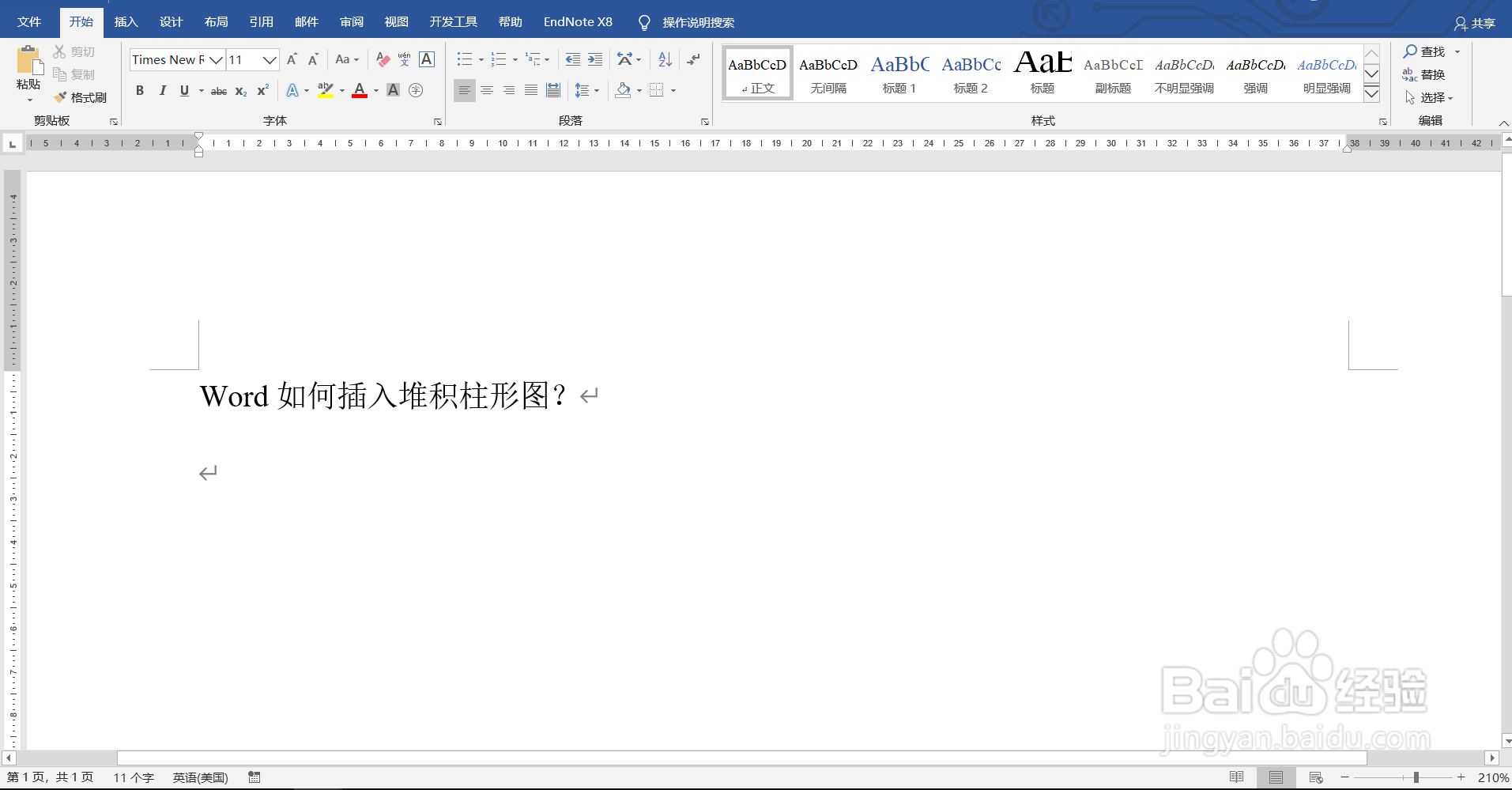Apply character shading (gray A) icon
The width and height of the screenshot is (1512, 790).
click(x=393, y=90)
